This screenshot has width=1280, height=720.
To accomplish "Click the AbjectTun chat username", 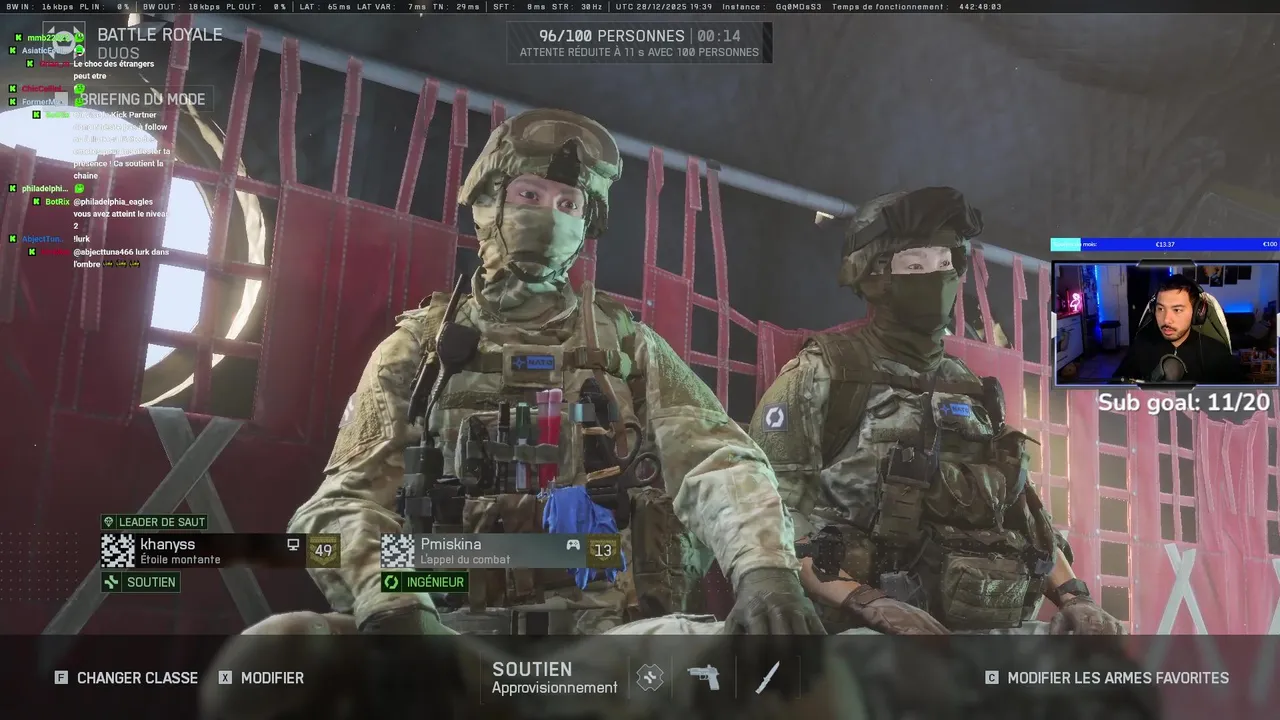I will 43,239.
